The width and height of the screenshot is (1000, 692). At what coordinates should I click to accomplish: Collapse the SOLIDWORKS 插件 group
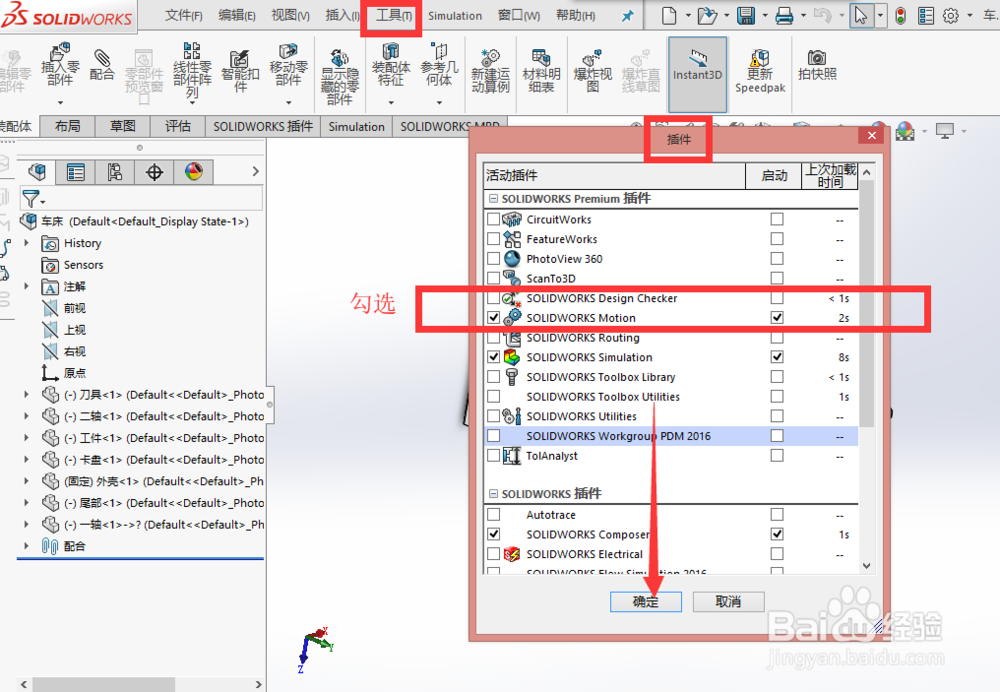493,494
